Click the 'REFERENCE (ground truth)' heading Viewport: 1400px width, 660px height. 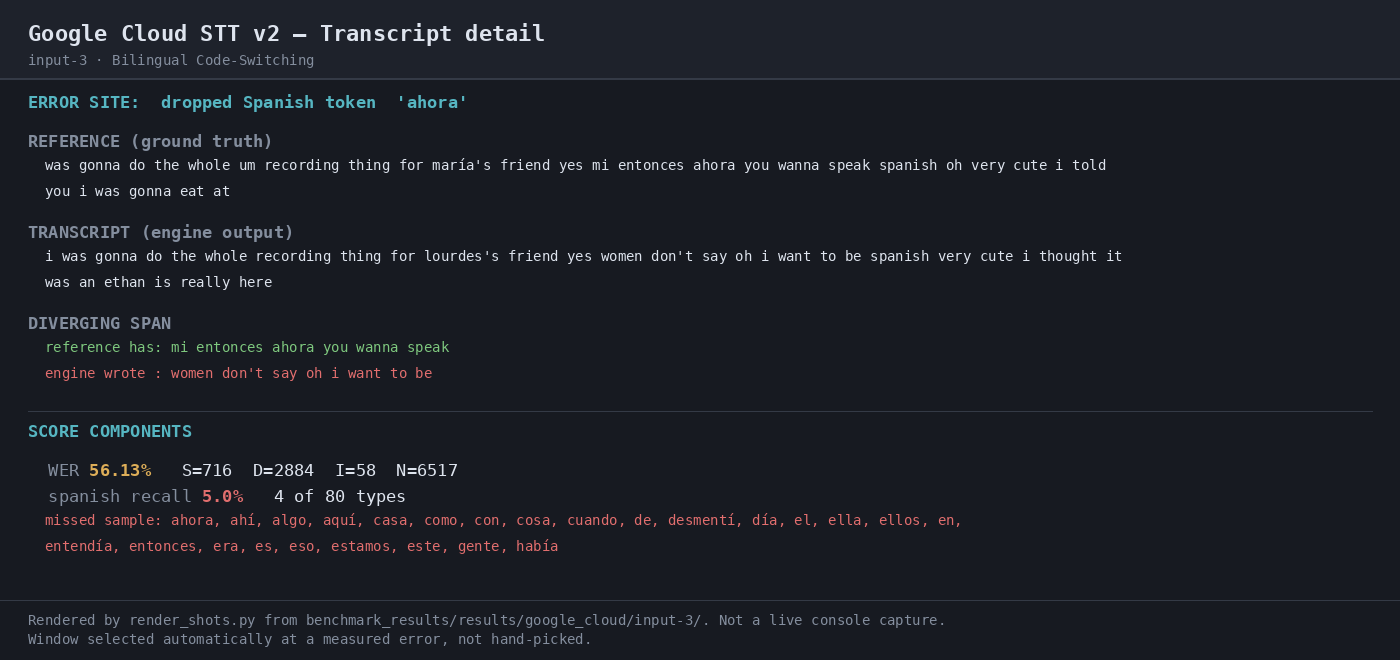tap(150, 142)
